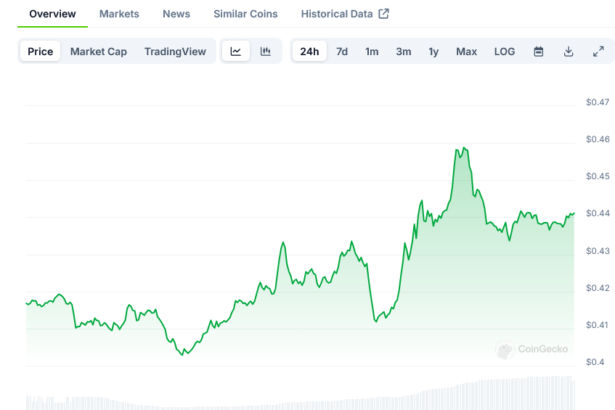The image size is (615, 410).
Task: Switch to candlestick chart icon
Action: tap(265, 51)
